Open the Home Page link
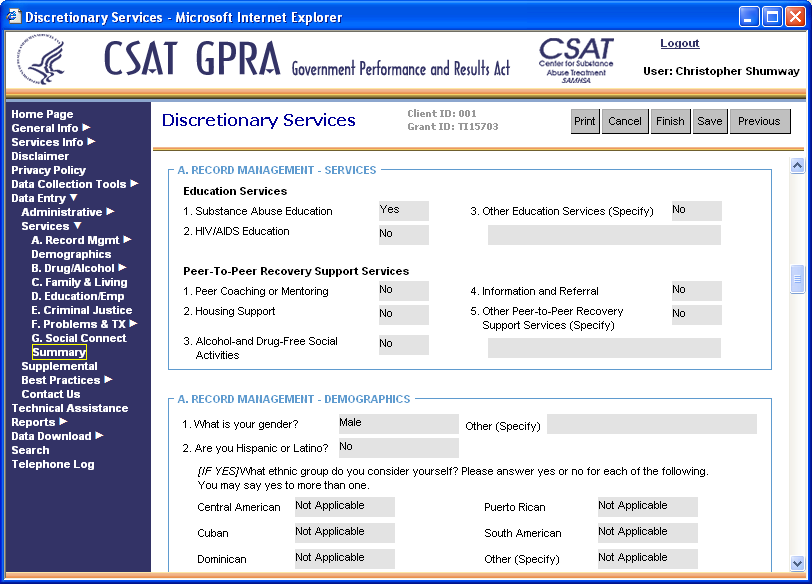 [x=42, y=114]
